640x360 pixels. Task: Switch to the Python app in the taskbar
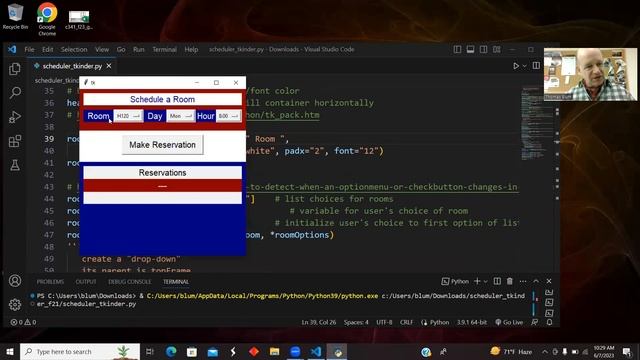click(x=337, y=351)
